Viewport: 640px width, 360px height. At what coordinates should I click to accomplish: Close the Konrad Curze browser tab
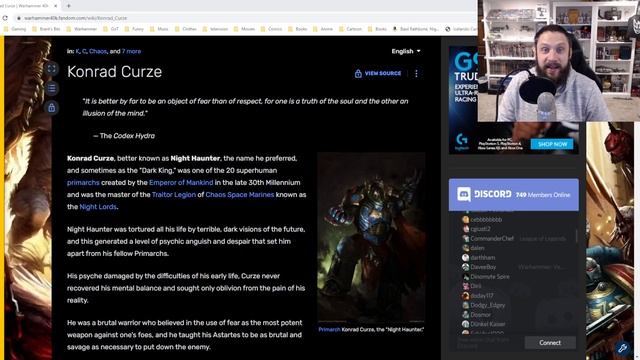click(56, 6)
